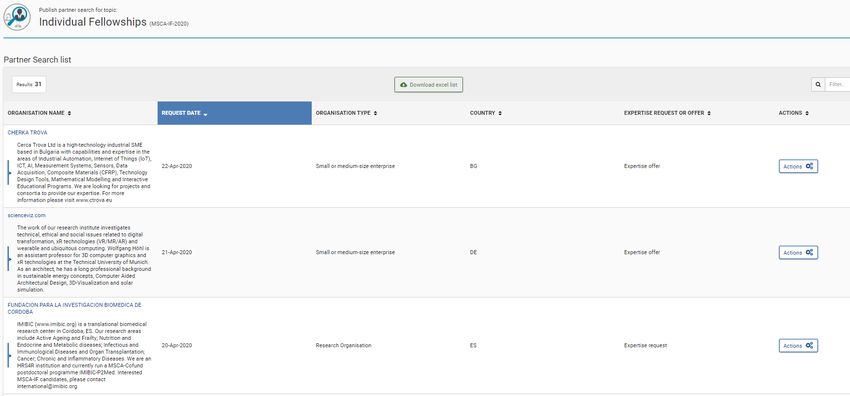850x396 pixels.
Task: Open Actions menu for scienceviz.com row
Action: click(x=798, y=252)
